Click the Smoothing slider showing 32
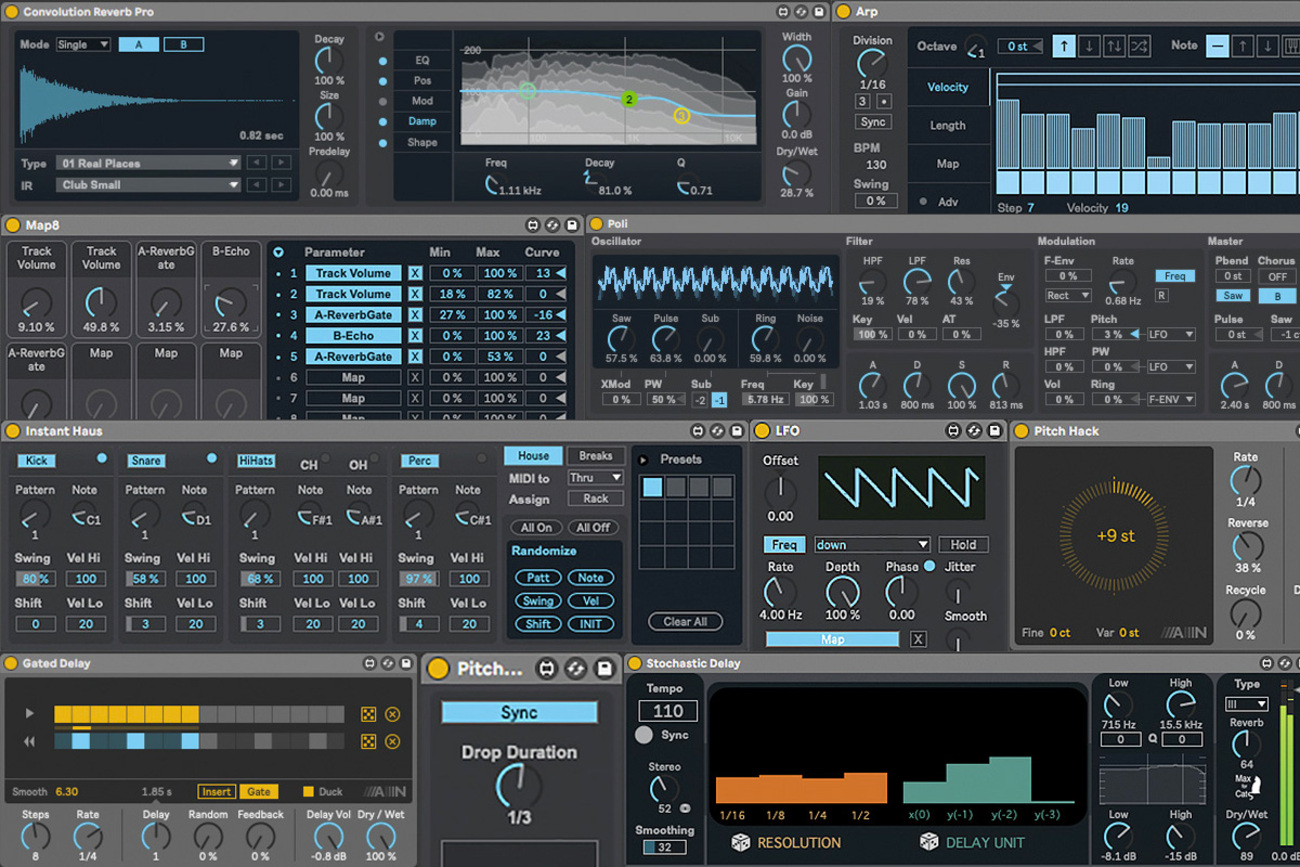The width and height of the screenshot is (1300, 867). [664, 848]
